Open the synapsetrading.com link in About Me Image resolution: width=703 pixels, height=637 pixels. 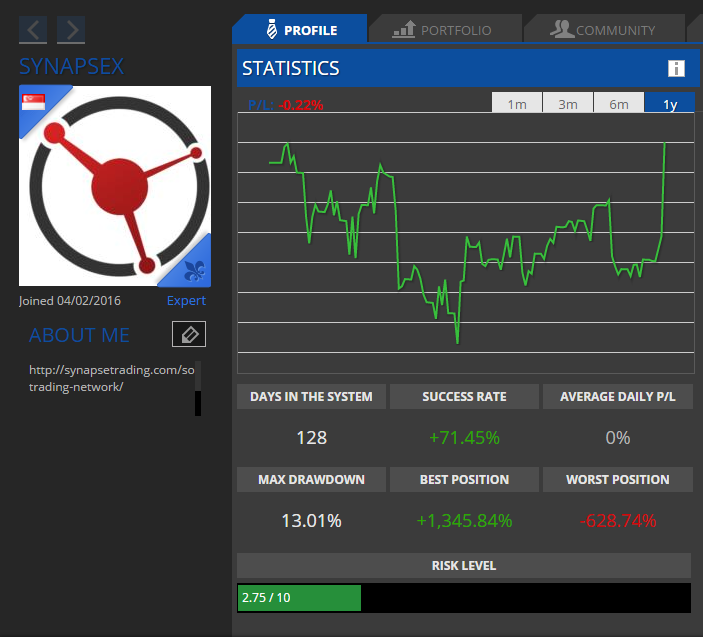tap(112, 378)
